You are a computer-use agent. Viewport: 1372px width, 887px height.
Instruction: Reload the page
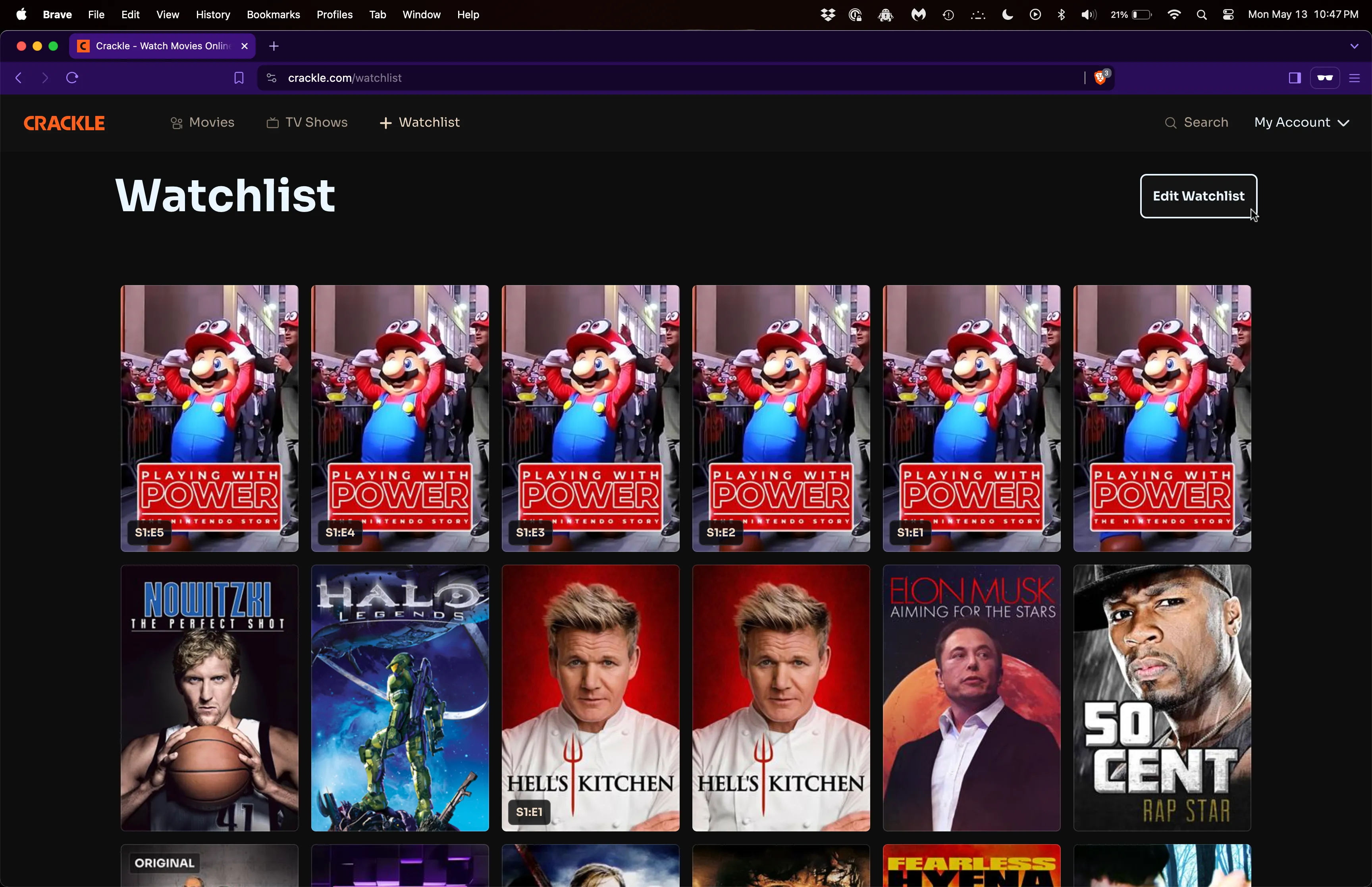72,78
